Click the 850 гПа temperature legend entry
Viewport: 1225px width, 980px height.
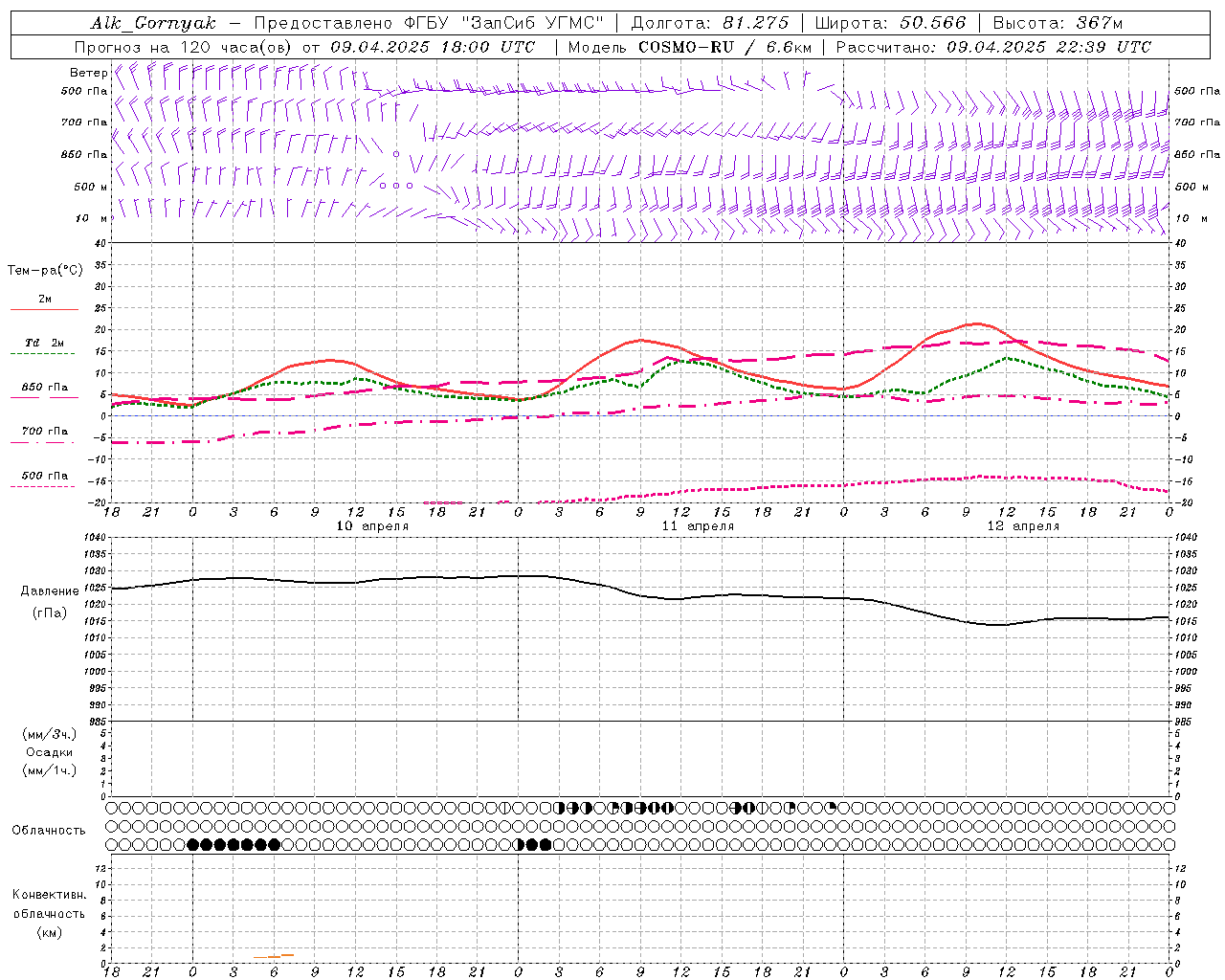tap(44, 388)
